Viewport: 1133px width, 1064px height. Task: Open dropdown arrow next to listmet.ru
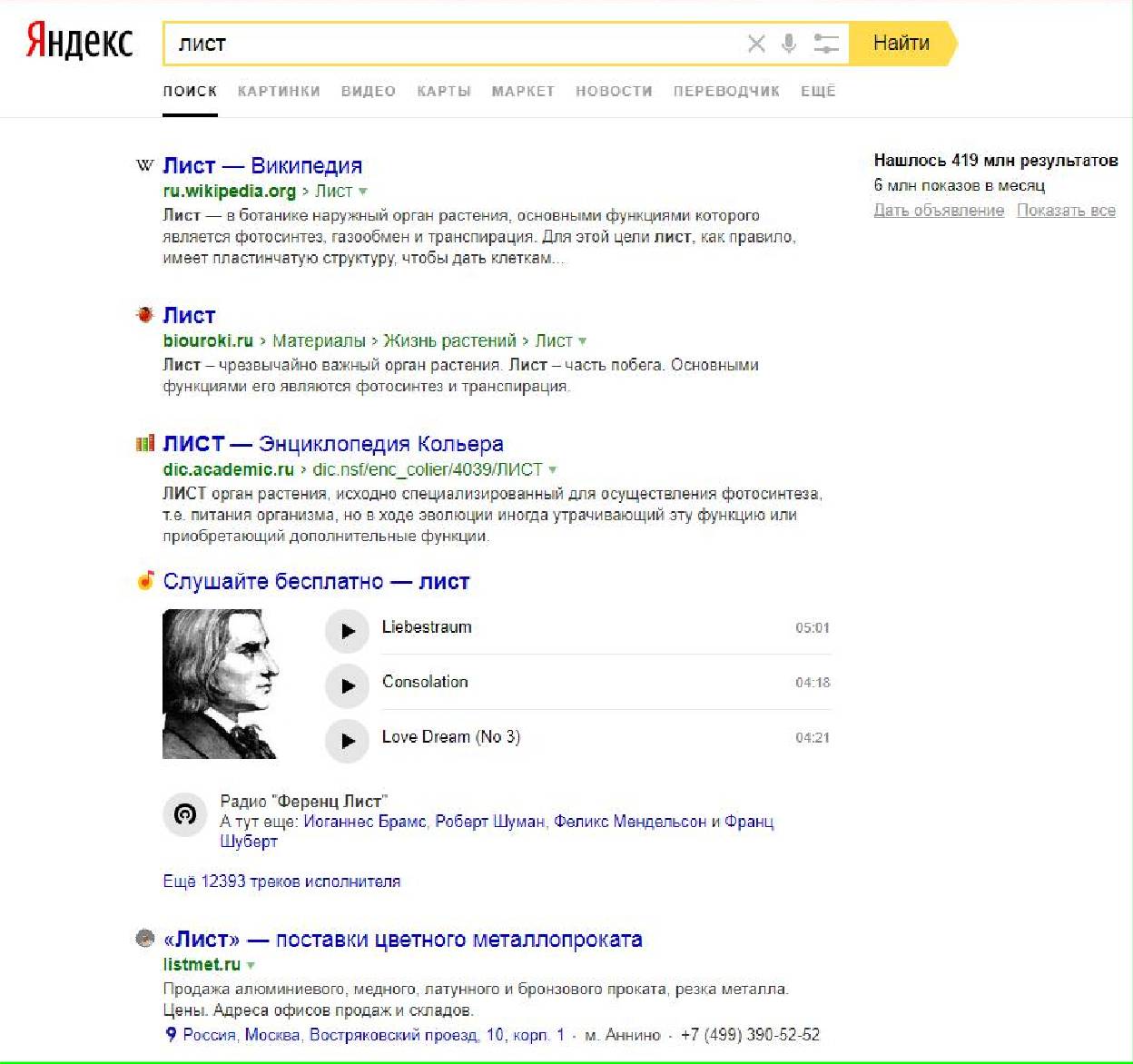pyautogui.click(x=251, y=965)
